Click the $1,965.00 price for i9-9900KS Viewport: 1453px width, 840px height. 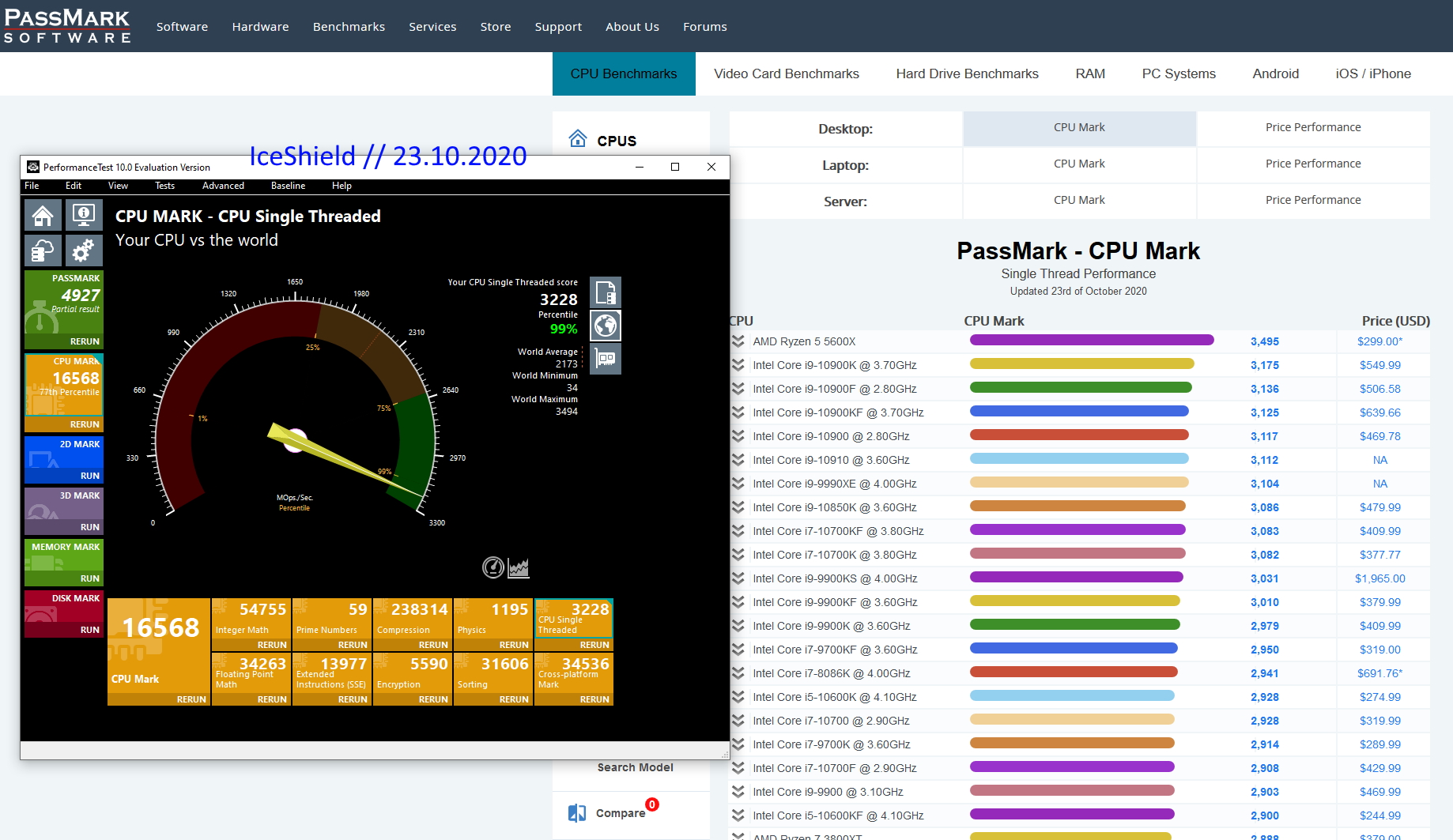pos(1379,578)
